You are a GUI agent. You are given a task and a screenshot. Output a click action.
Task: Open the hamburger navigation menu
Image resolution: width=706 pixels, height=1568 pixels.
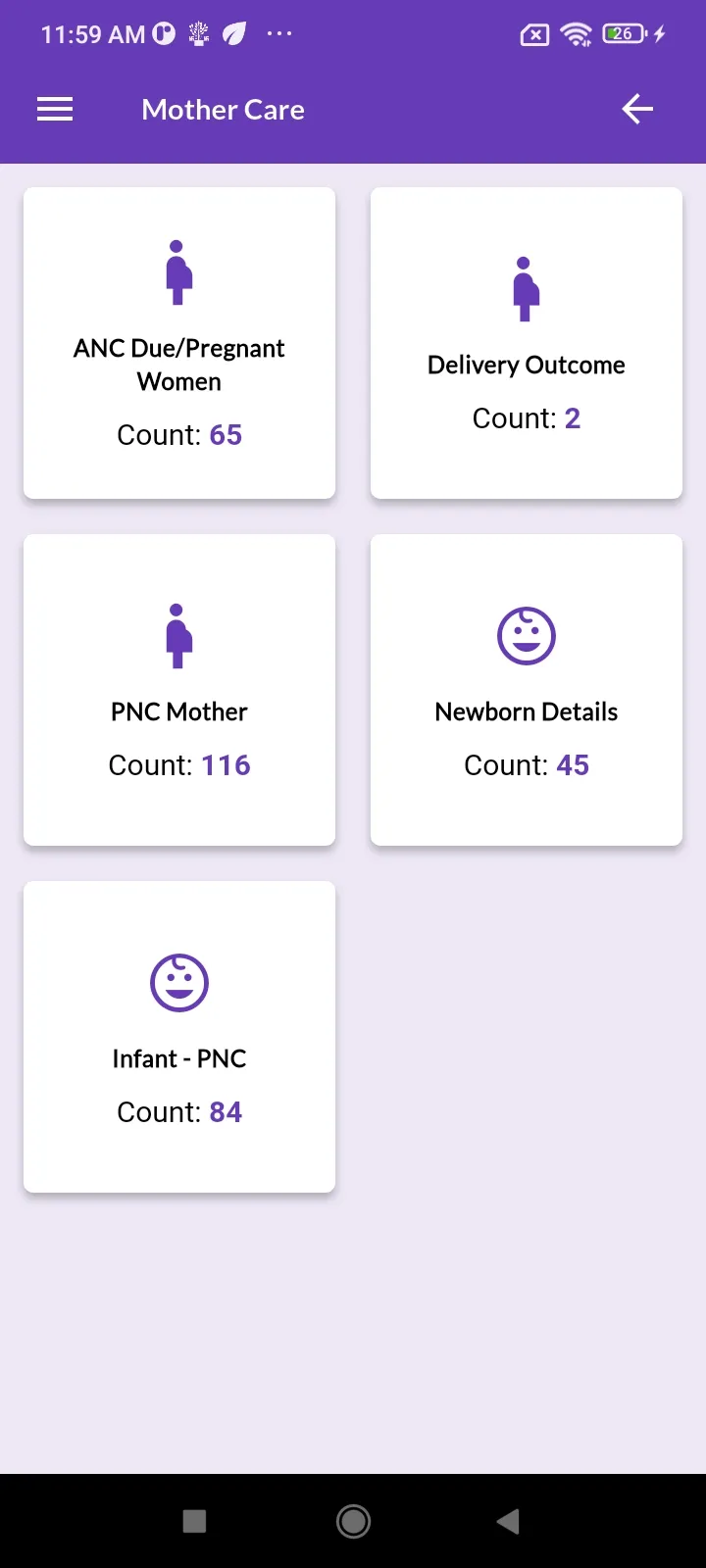55,110
